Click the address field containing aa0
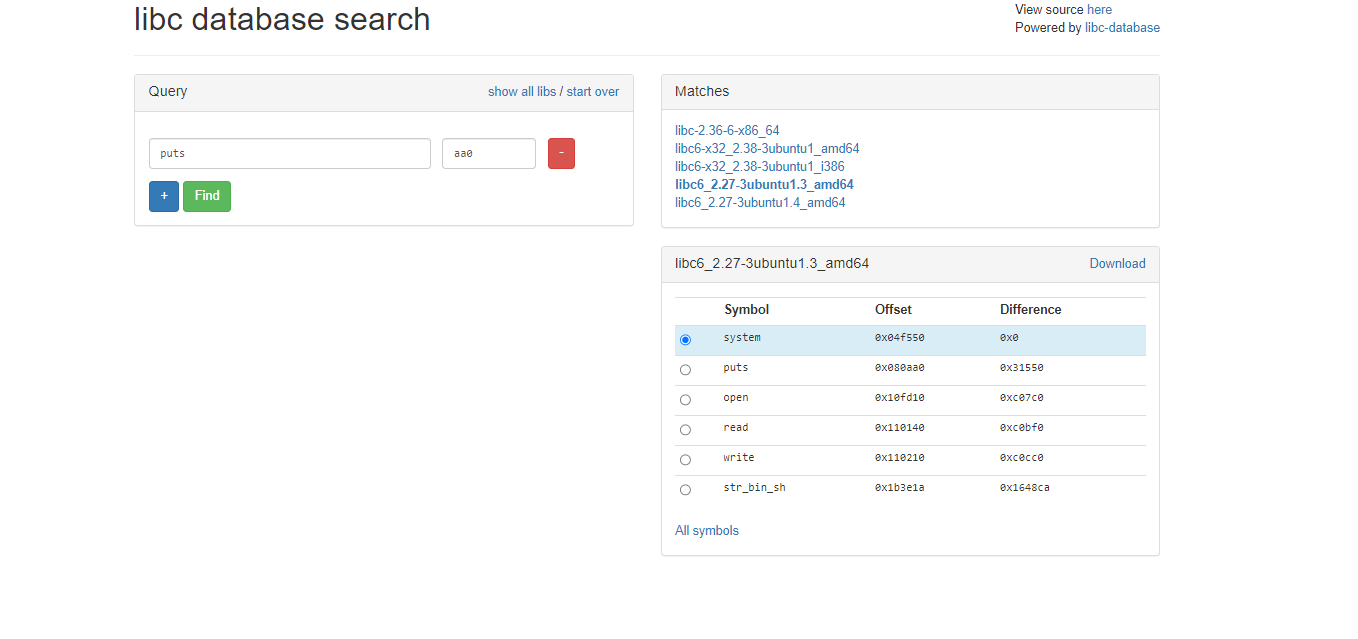This screenshot has height=639, width=1358. 488,154
